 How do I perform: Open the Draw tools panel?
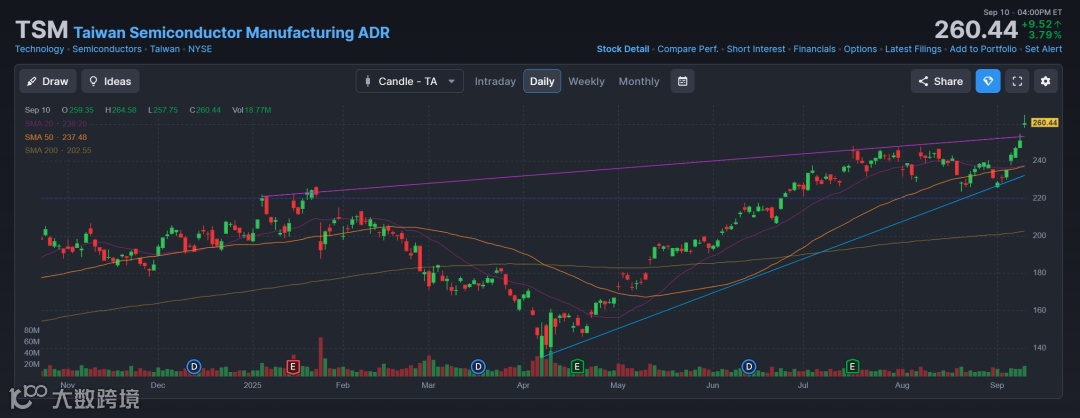[47, 81]
